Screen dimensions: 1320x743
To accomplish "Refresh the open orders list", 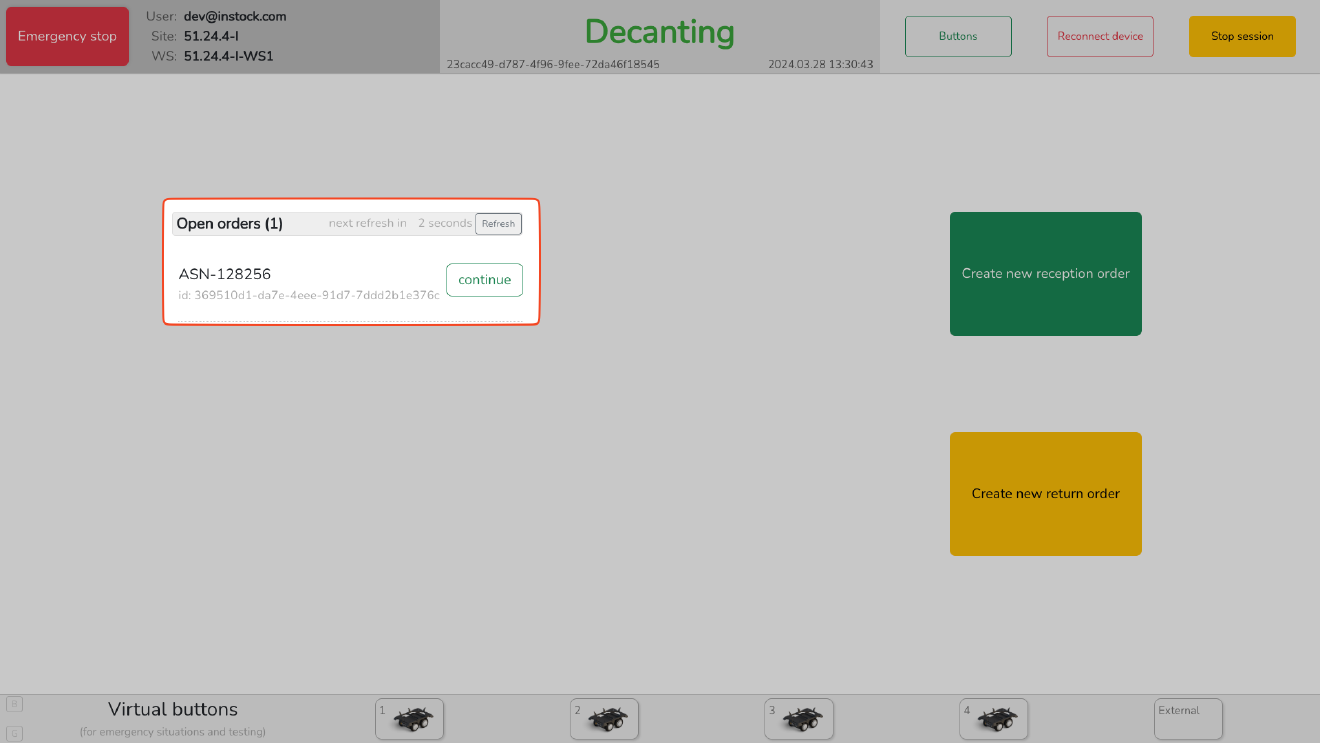I will coord(498,223).
